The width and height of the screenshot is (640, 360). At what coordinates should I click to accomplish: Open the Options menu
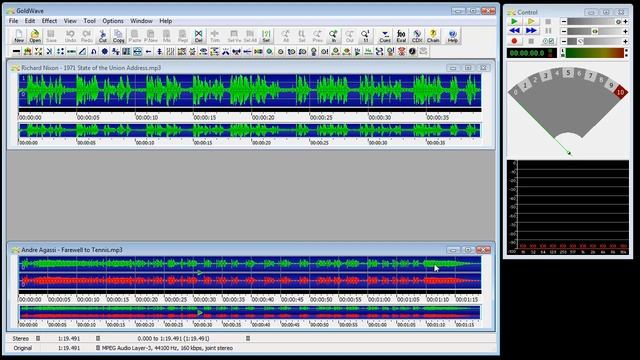pos(113,21)
